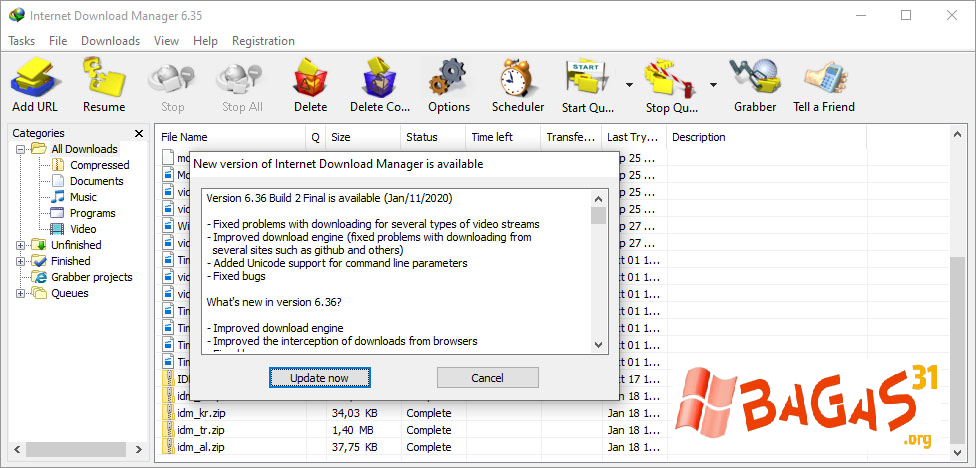Image resolution: width=976 pixels, height=468 pixels.
Task: Sort by the Size column header
Action: tap(363, 138)
